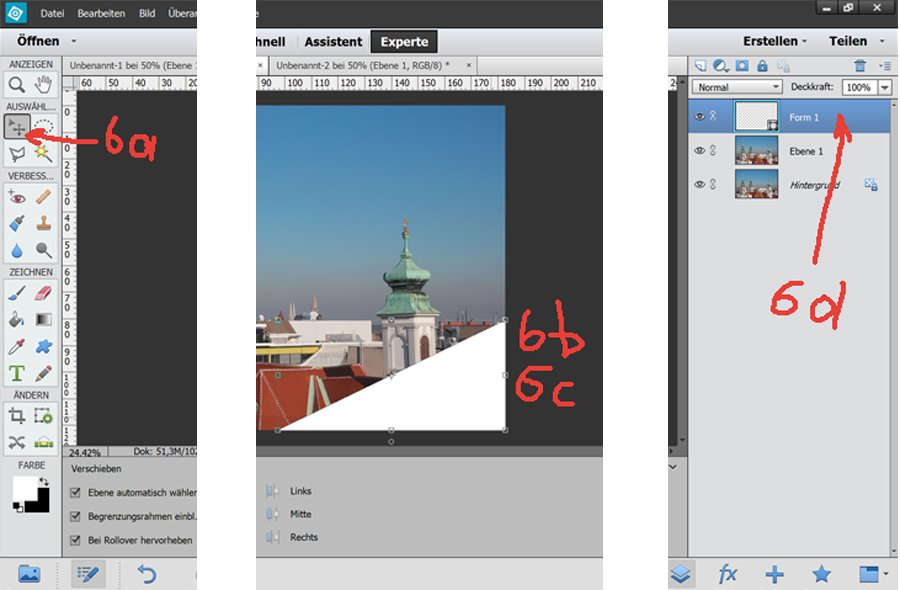
Task: Align layer using 'Mitte' option
Action: coord(300,514)
